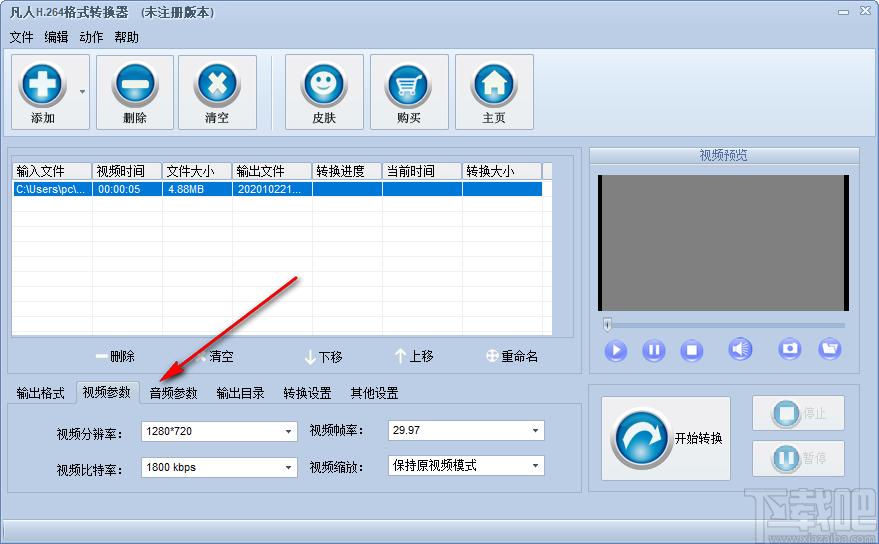
Task: Switch to the 其他设置 tab
Action: pos(374,393)
